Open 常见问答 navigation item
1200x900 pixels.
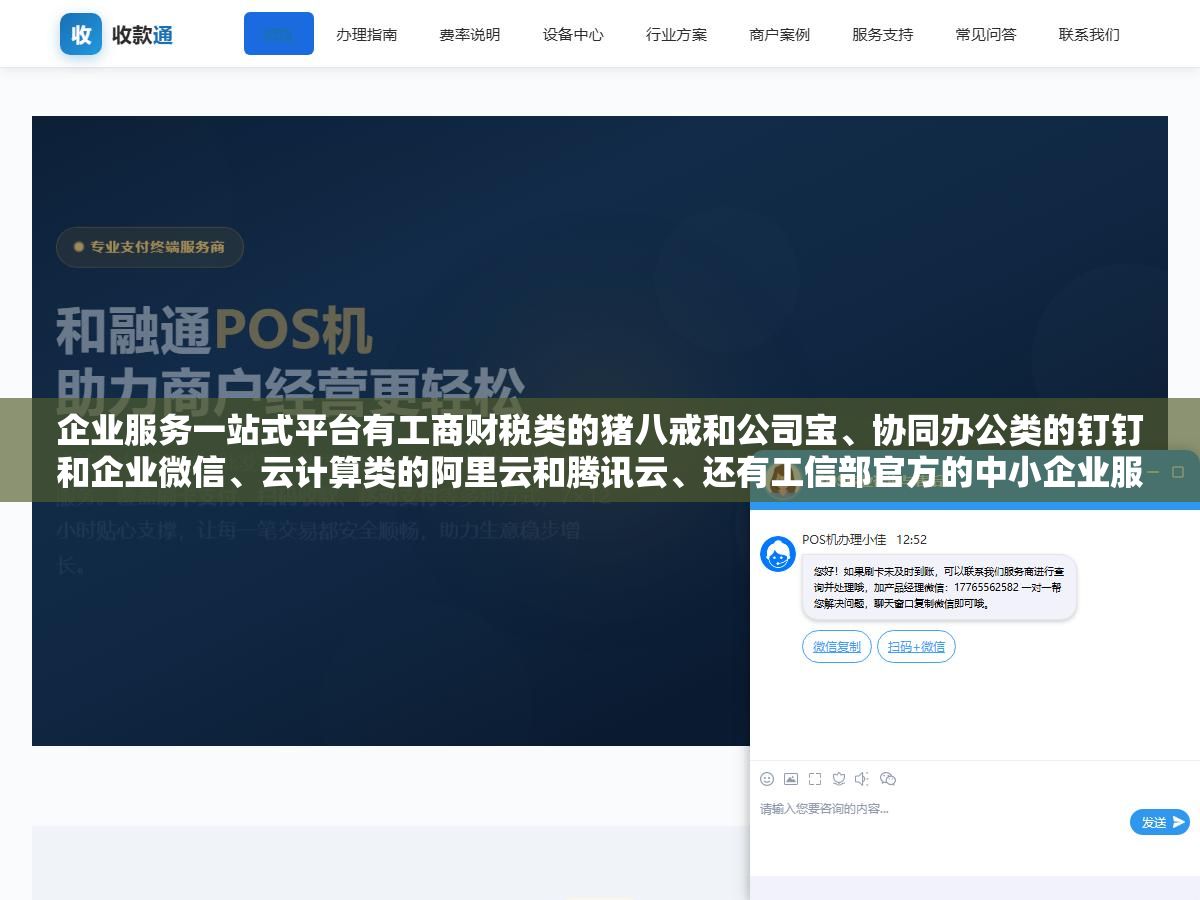(985, 34)
